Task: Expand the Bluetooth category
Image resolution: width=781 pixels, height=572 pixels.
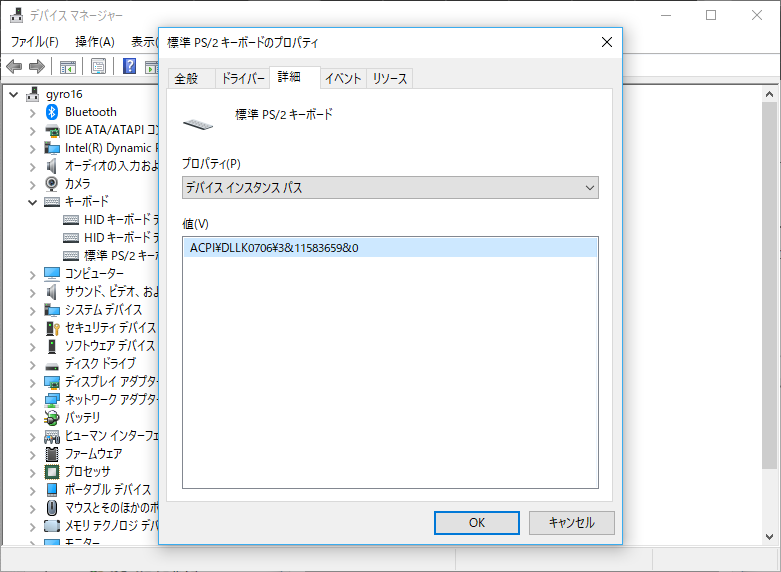Action: (33, 114)
